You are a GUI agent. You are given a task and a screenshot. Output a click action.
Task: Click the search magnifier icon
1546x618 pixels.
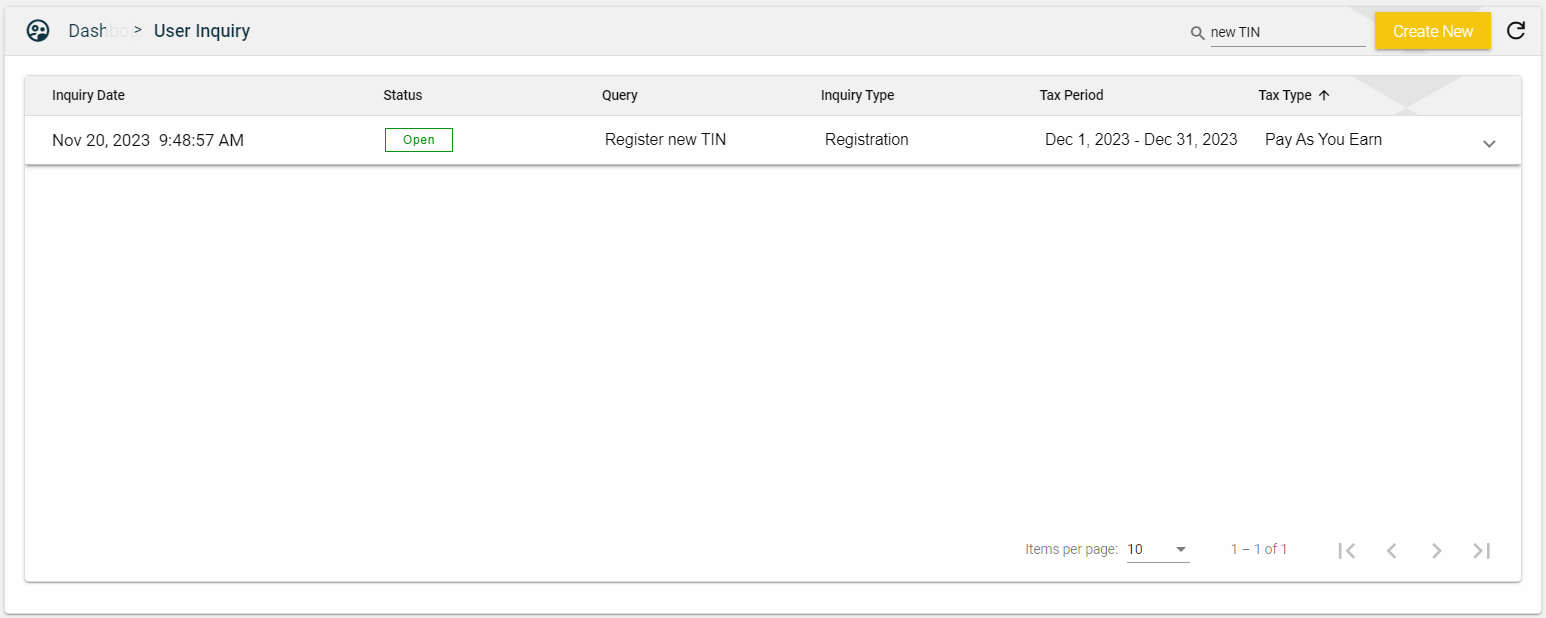click(x=1197, y=33)
